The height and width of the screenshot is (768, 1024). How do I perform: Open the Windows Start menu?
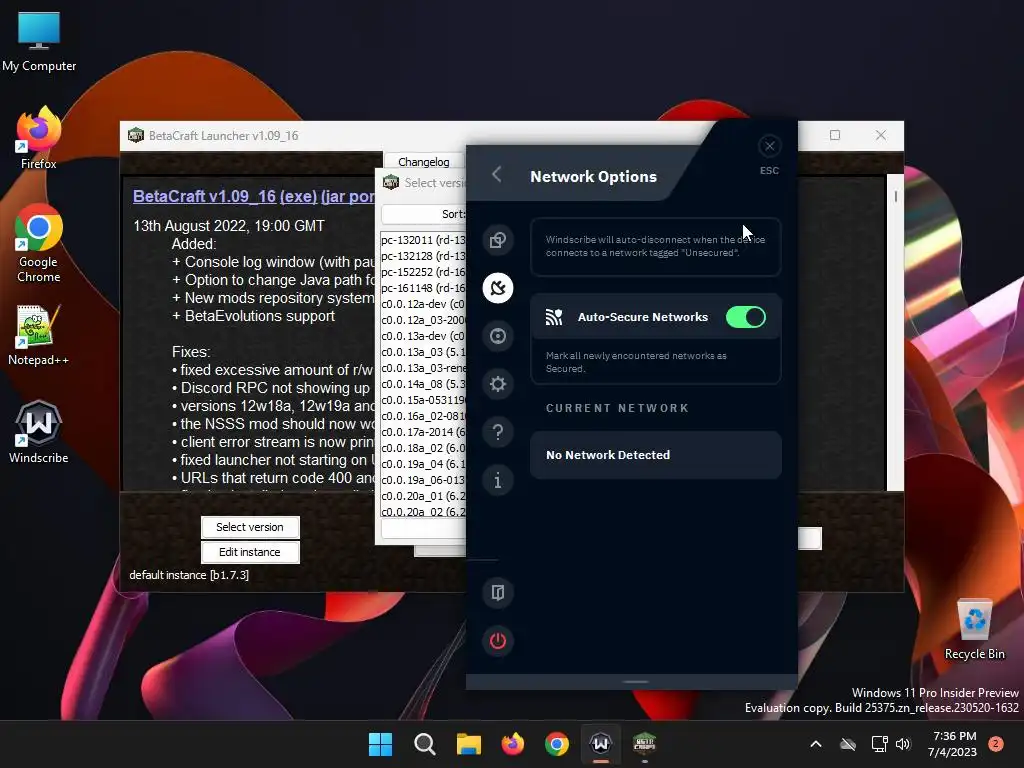point(380,744)
